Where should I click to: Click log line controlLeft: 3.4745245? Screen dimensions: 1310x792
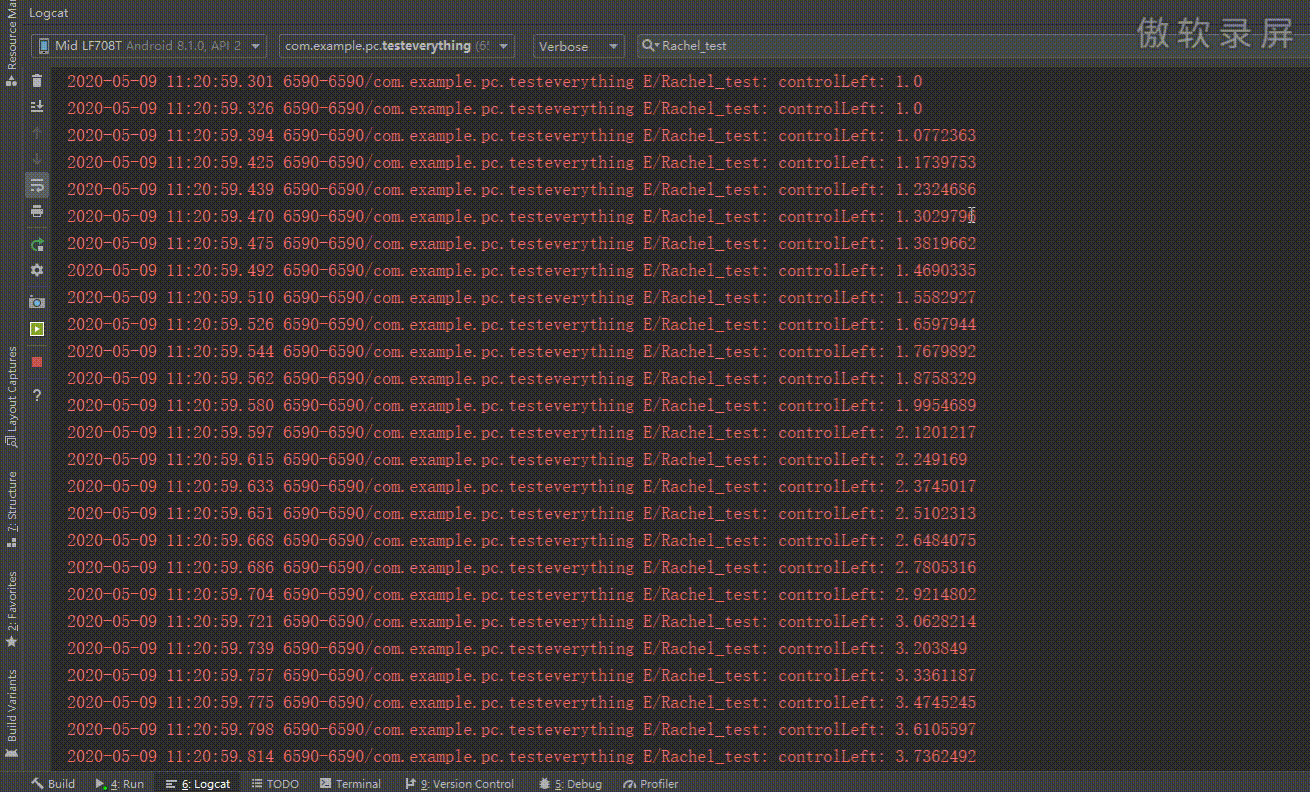(x=521, y=702)
